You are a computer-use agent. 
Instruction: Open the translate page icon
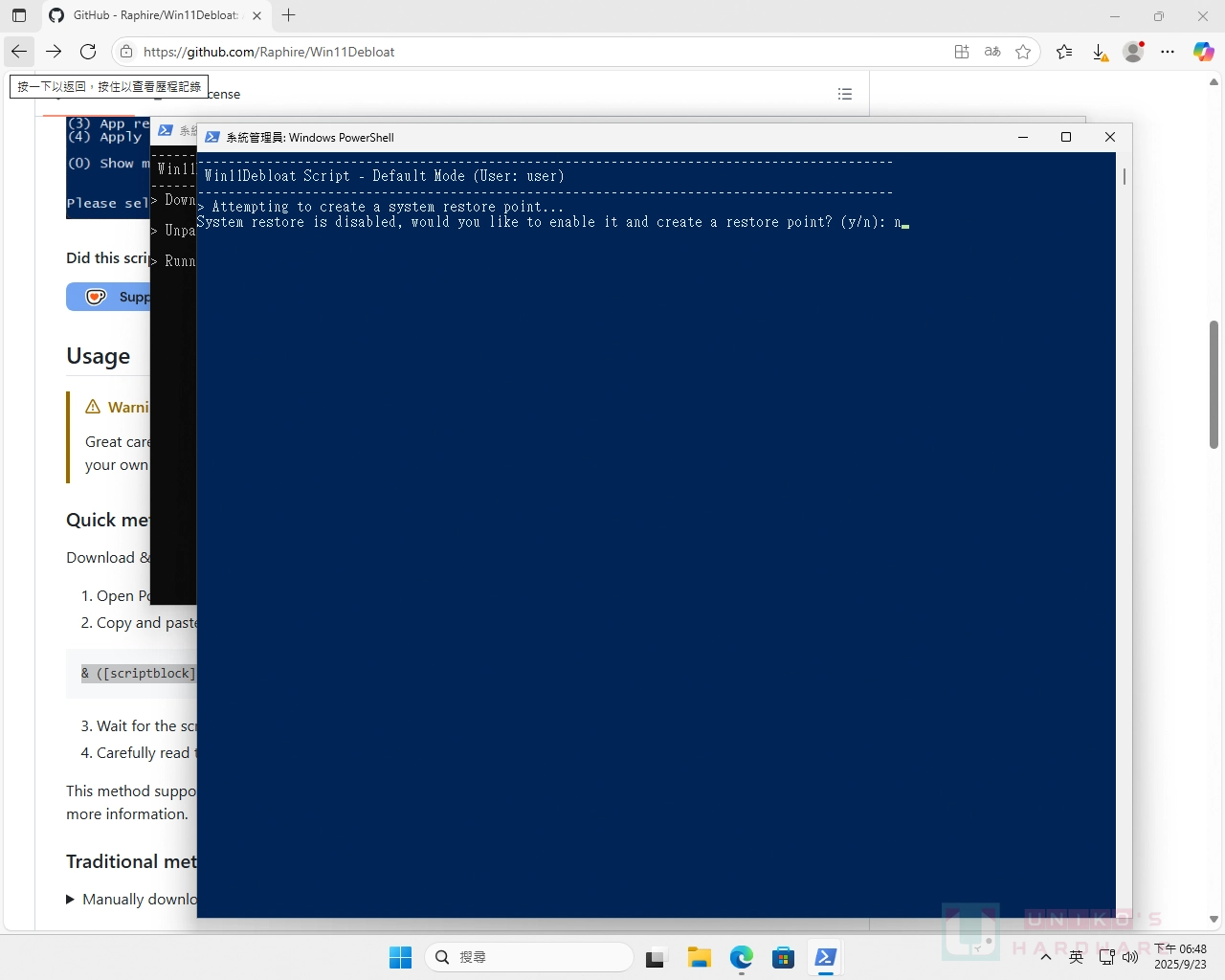[992, 52]
